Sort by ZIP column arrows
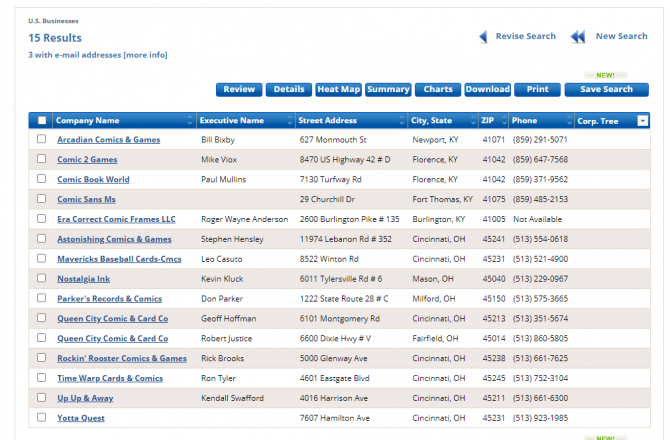Screen dimensions: 670x440 coord(504,121)
